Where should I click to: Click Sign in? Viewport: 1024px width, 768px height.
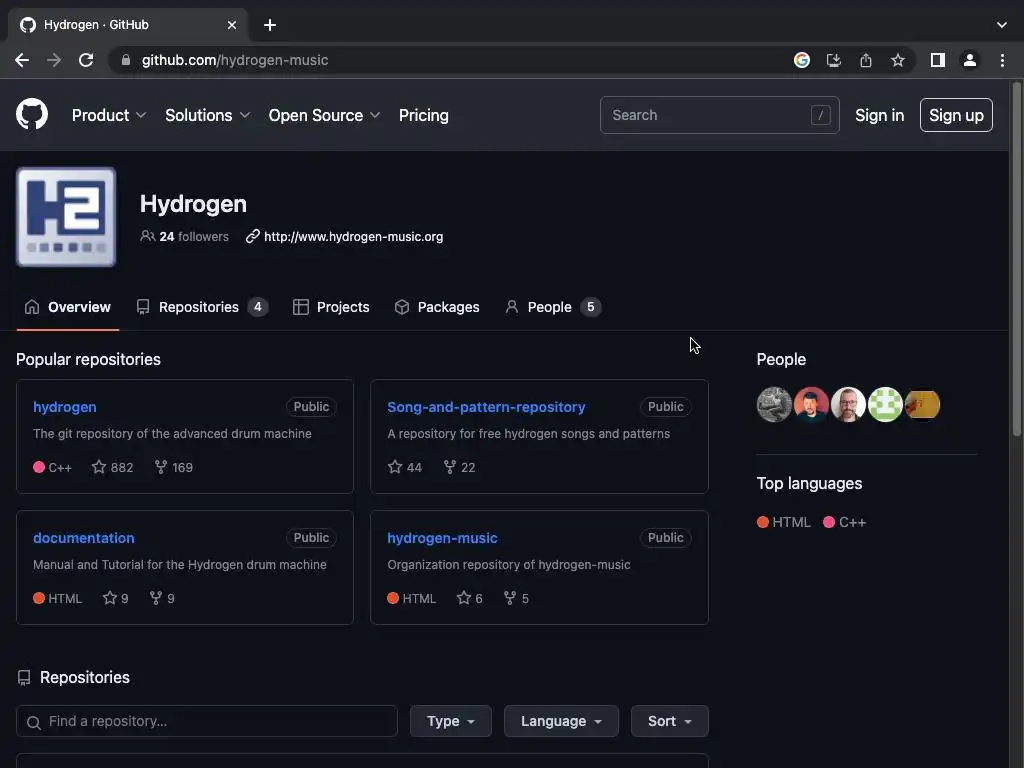(880, 115)
